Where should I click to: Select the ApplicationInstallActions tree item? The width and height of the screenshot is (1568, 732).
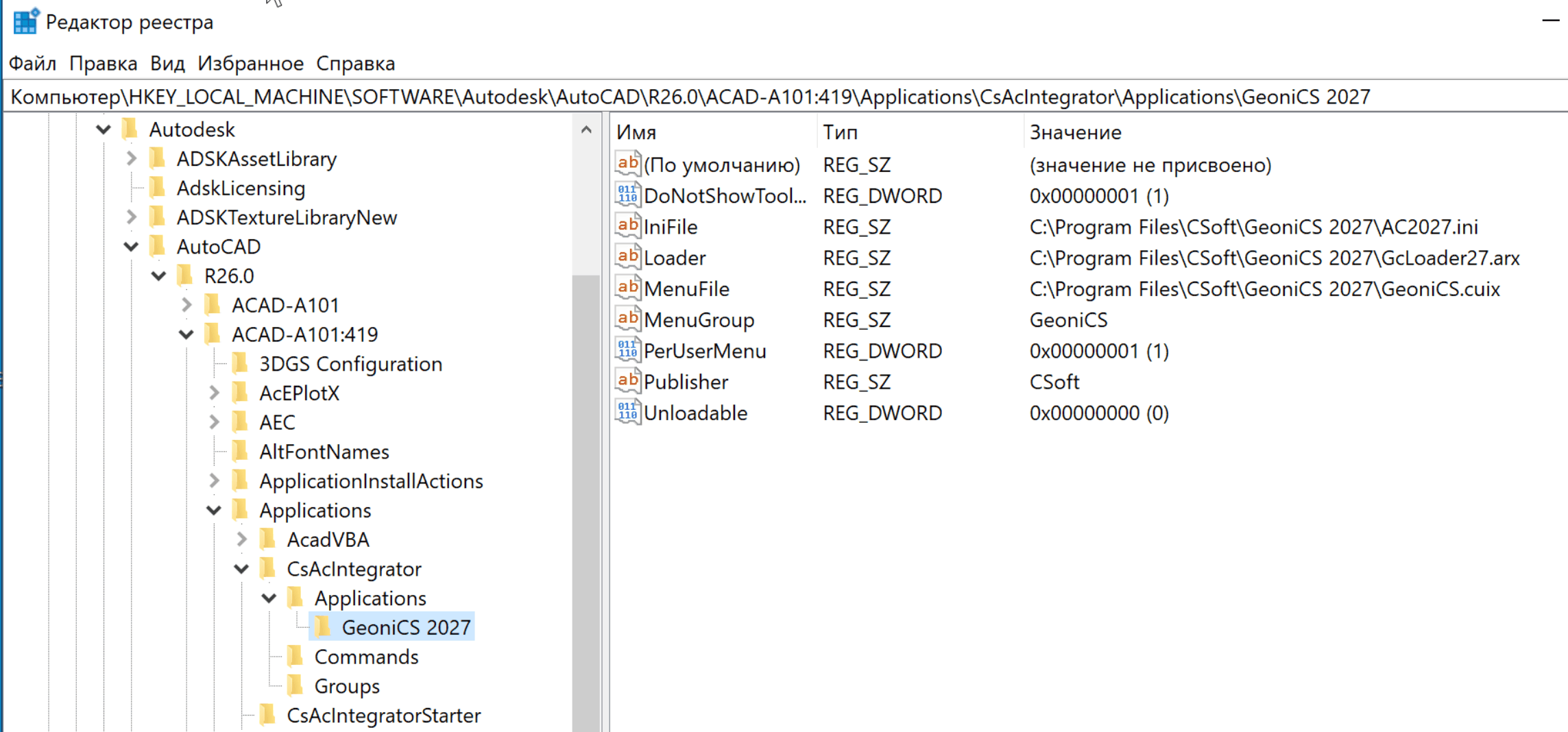[371, 480]
